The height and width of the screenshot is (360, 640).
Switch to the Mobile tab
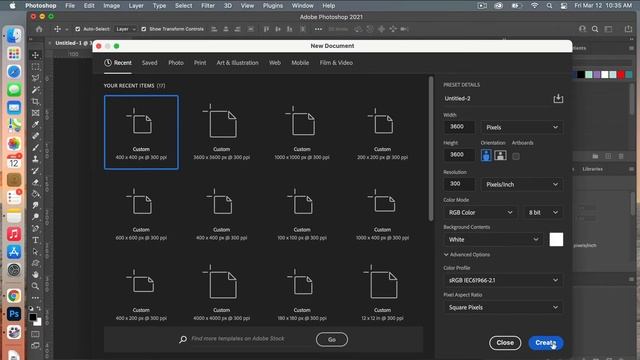[x=300, y=63]
